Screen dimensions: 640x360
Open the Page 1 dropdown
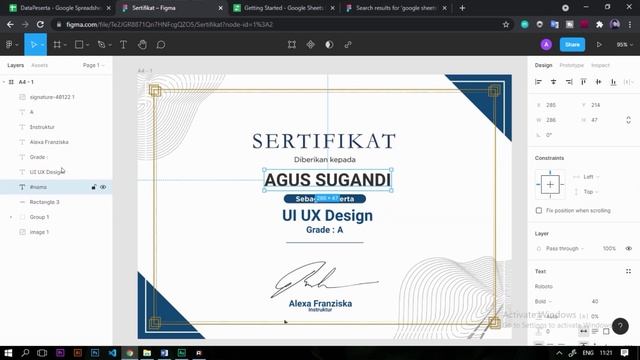pos(93,65)
